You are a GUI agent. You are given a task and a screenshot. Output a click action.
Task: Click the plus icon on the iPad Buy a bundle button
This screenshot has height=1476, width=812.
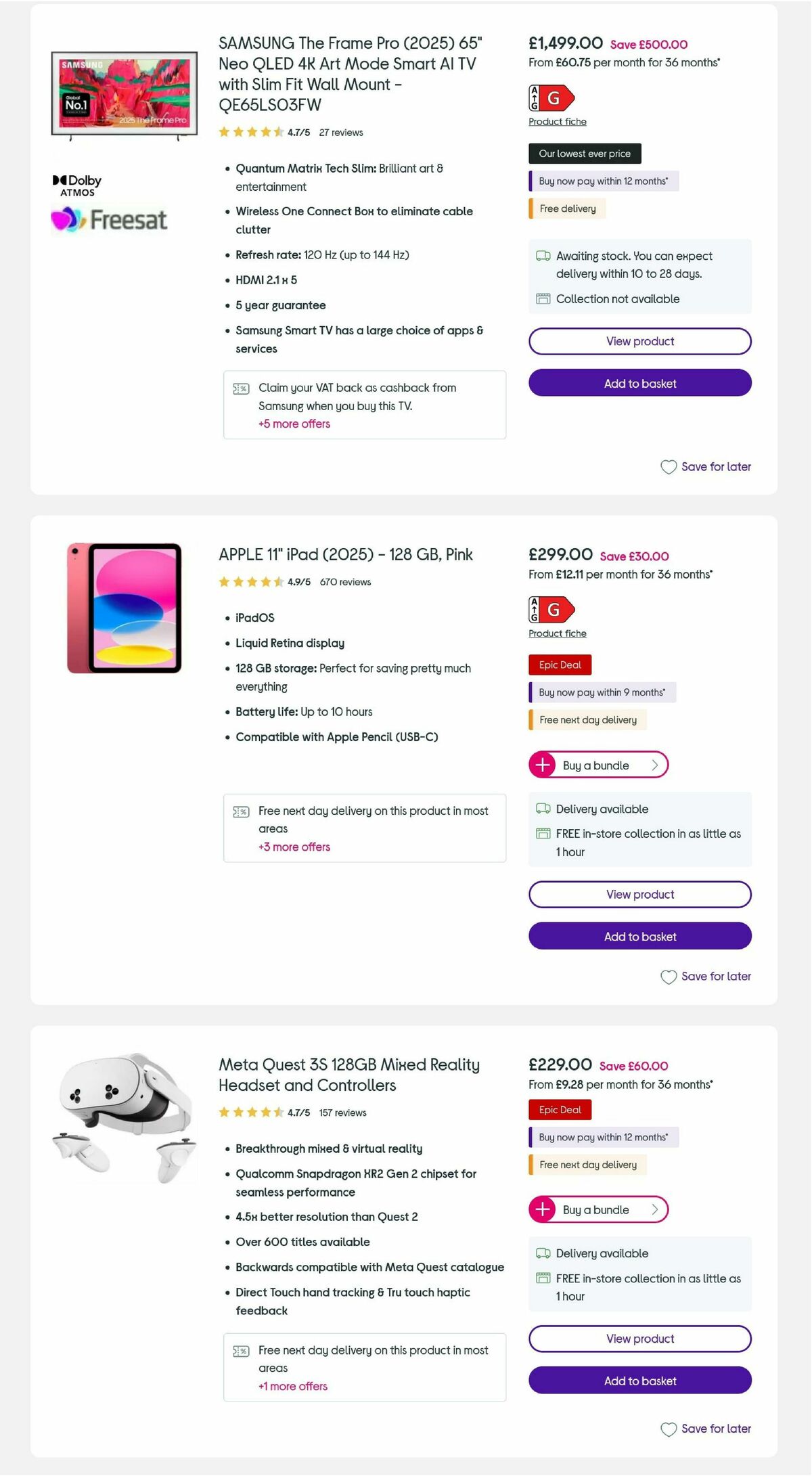pyautogui.click(x=542, y=765)
